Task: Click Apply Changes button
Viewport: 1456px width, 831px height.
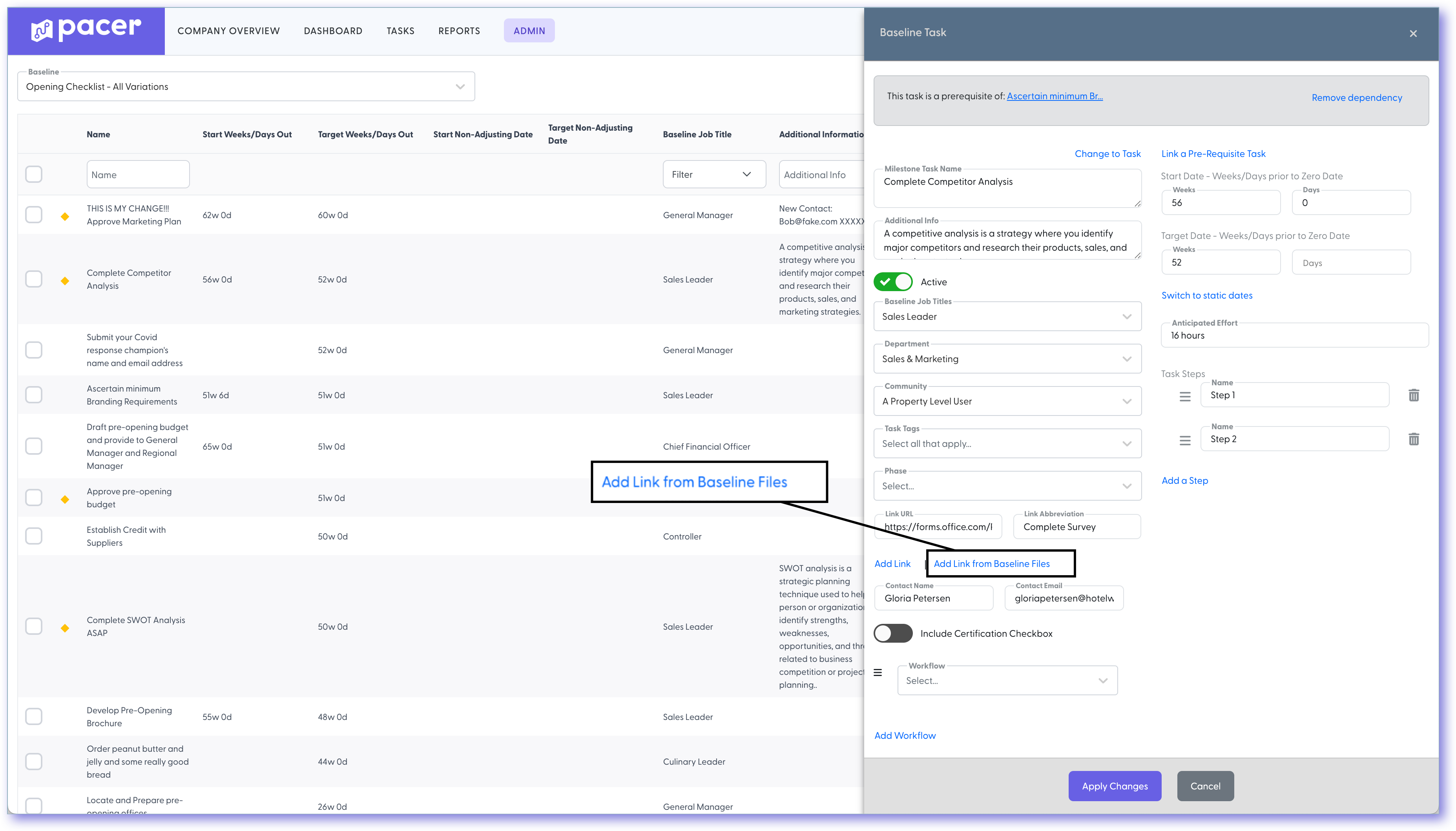Action: [1114, 786]
